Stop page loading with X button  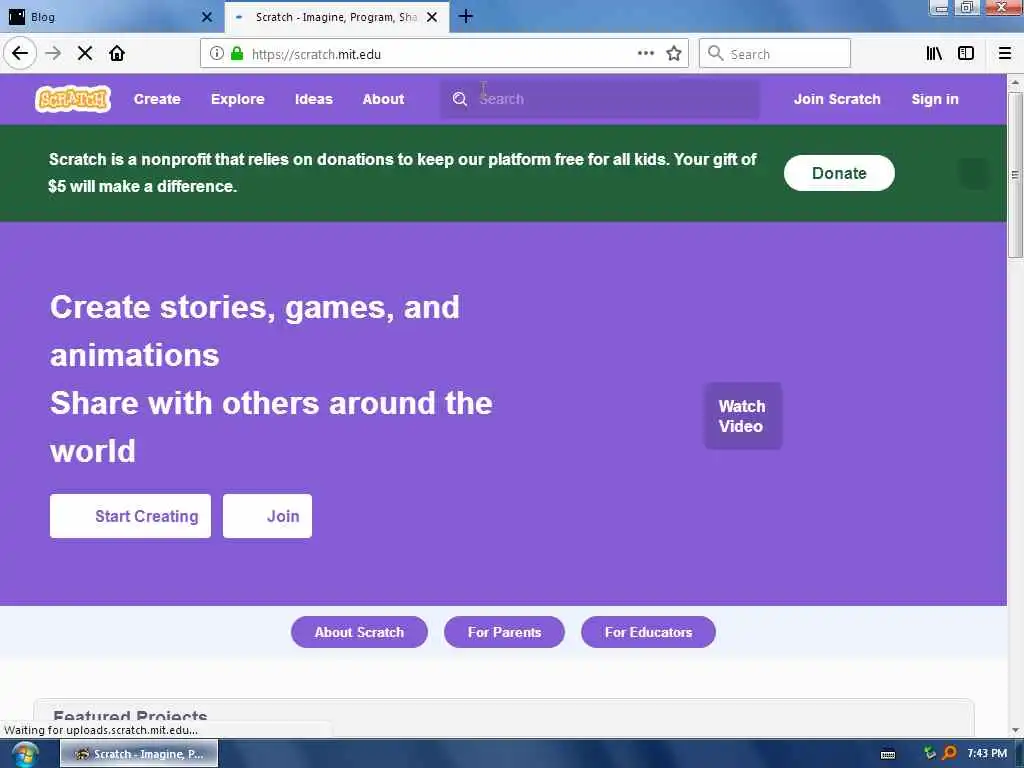(85, 54)
